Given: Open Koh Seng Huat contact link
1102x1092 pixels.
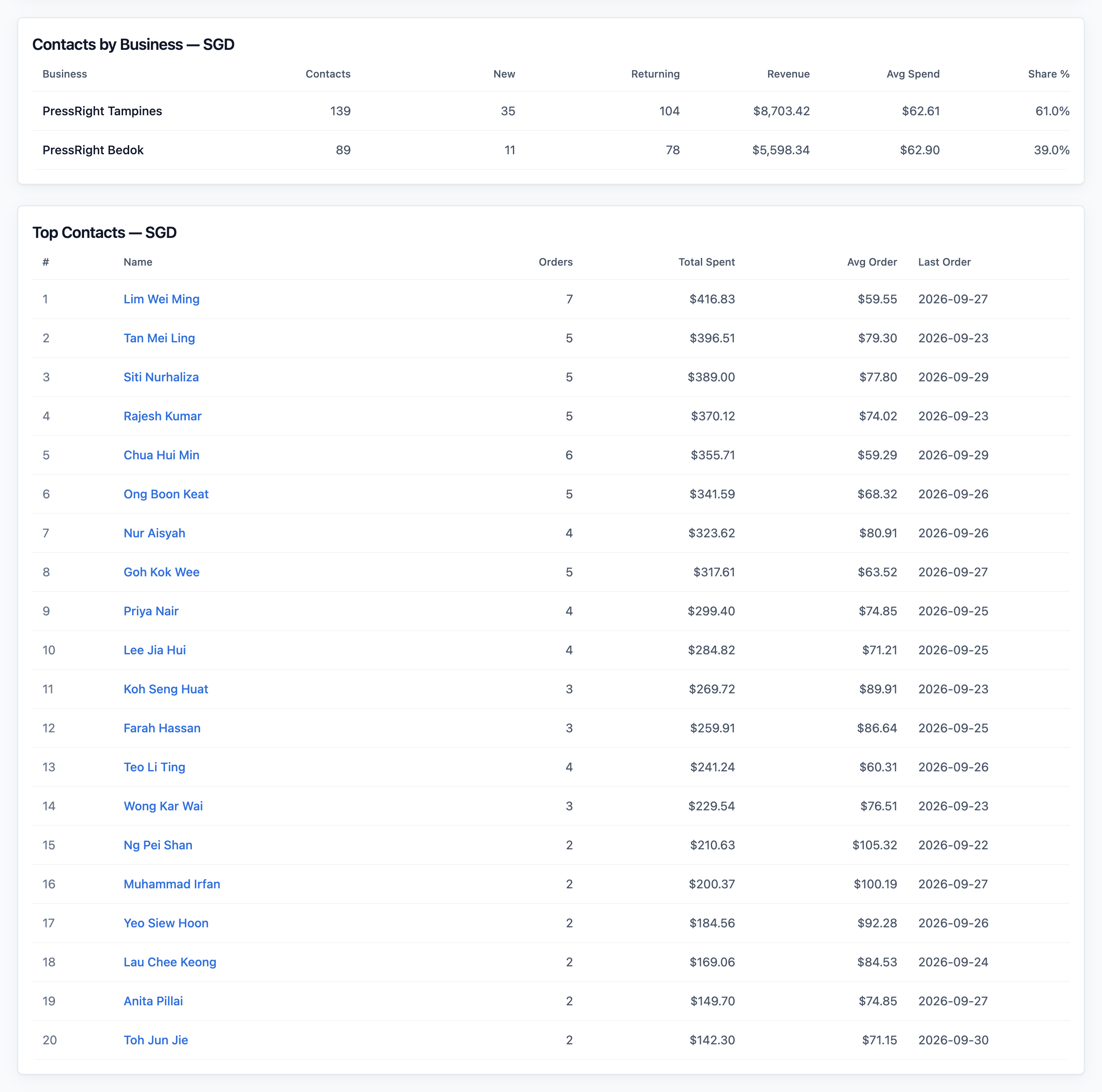Looking at the screenshot, I should click(x=166, y=689).
